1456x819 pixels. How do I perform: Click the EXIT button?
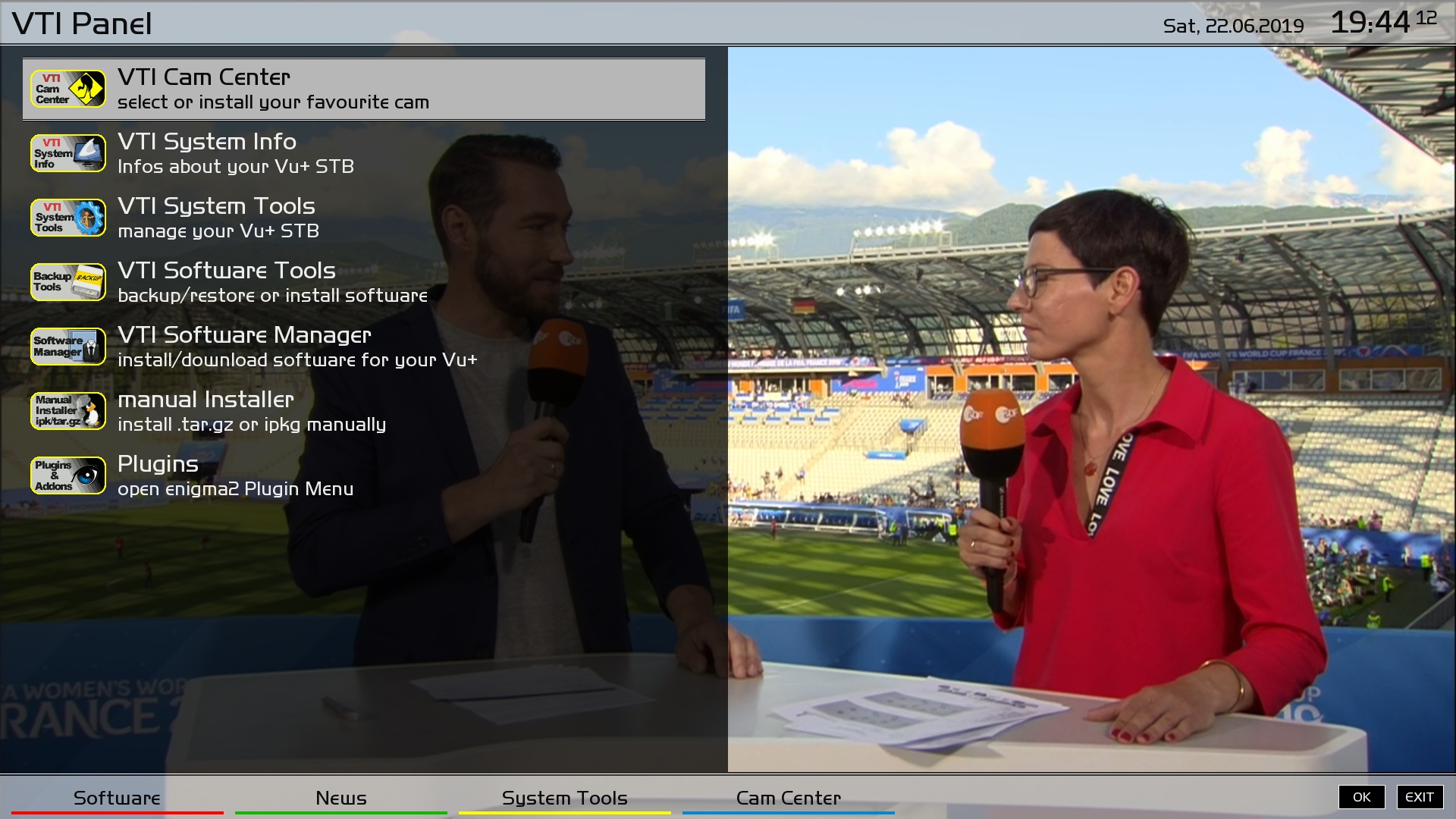pyautogui.click(x=1420, y=797)
